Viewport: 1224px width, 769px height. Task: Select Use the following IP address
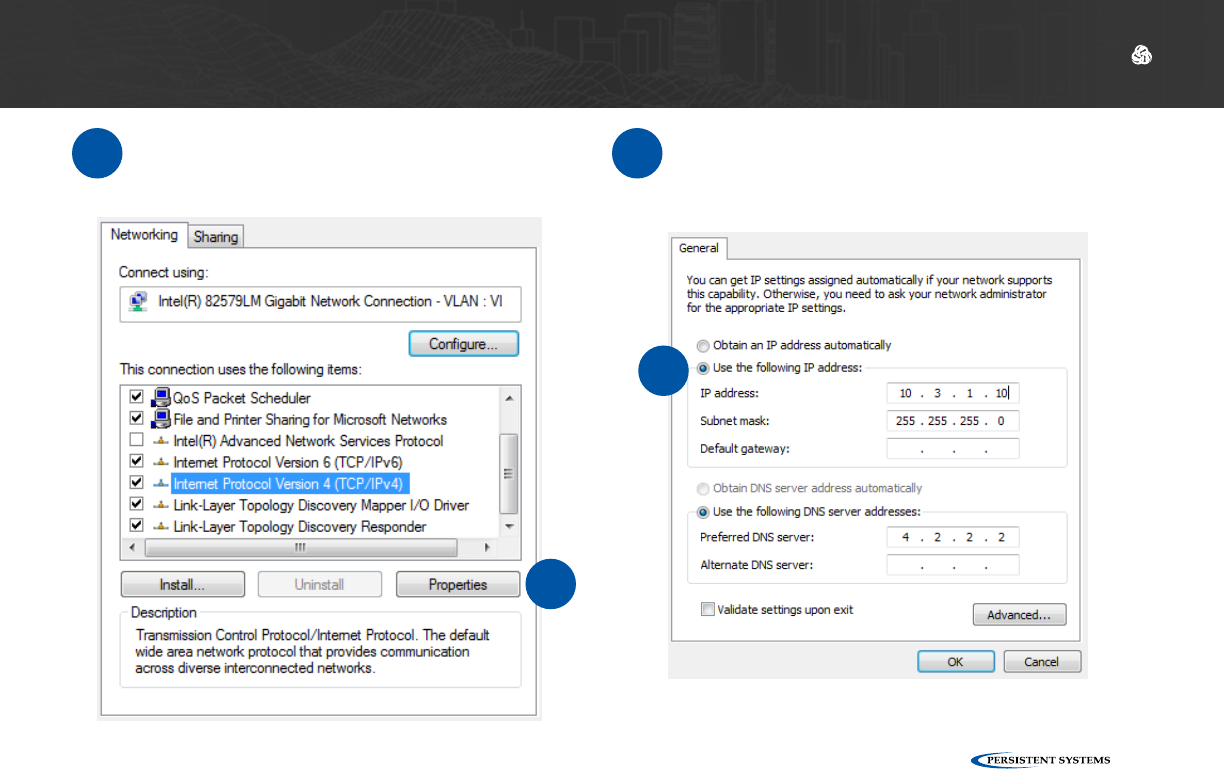pyautogui.click(x=704, y=367)
